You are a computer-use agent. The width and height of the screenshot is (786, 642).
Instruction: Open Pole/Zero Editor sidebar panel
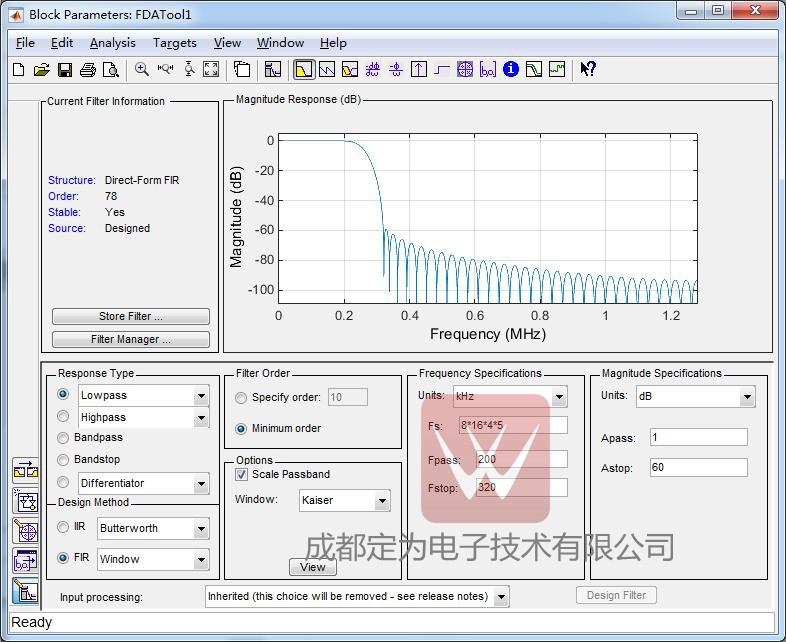pos(26,530)
